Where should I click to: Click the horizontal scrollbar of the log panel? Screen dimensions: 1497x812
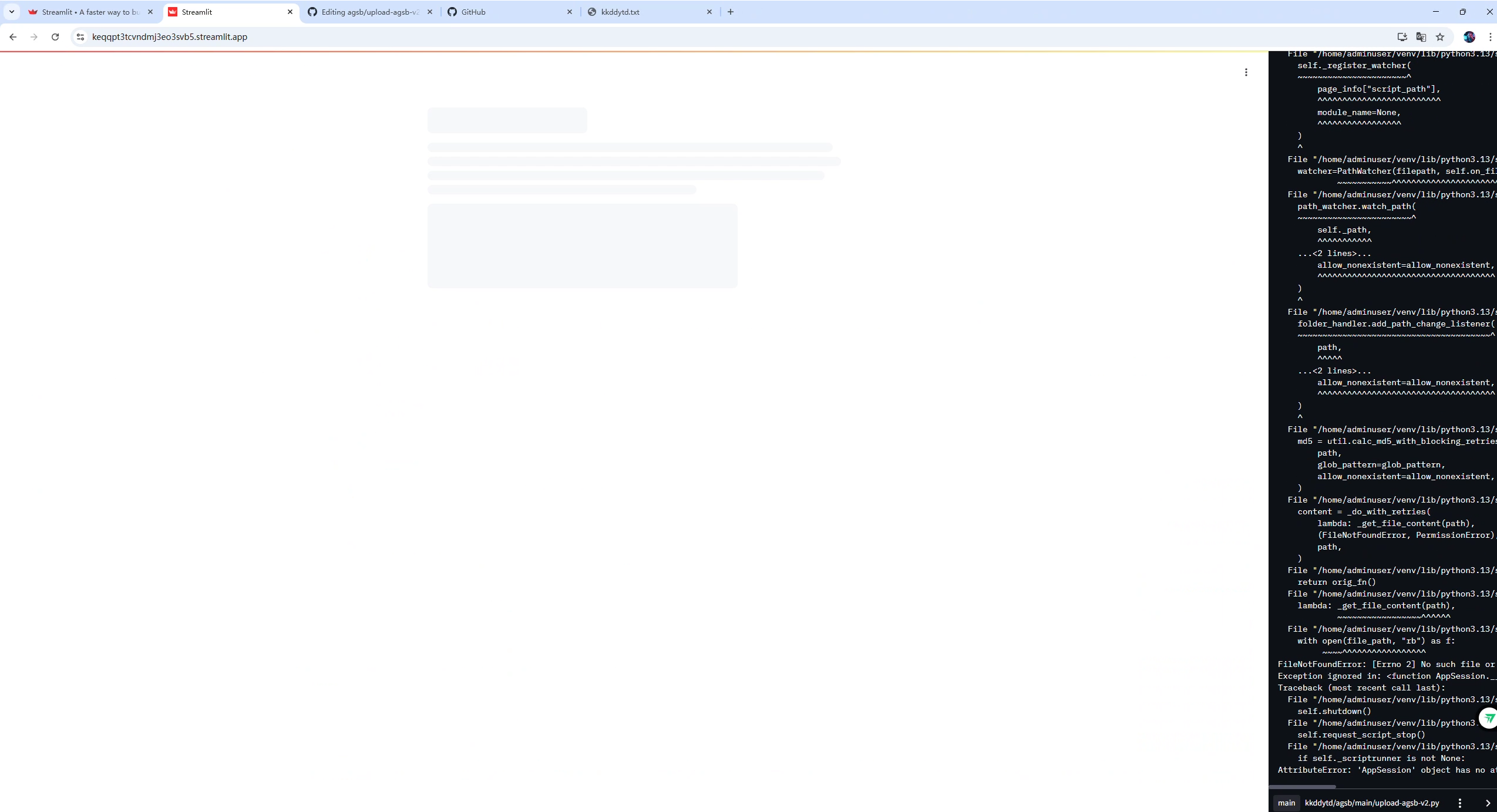pyautogui.click(x=1302, y=787)
